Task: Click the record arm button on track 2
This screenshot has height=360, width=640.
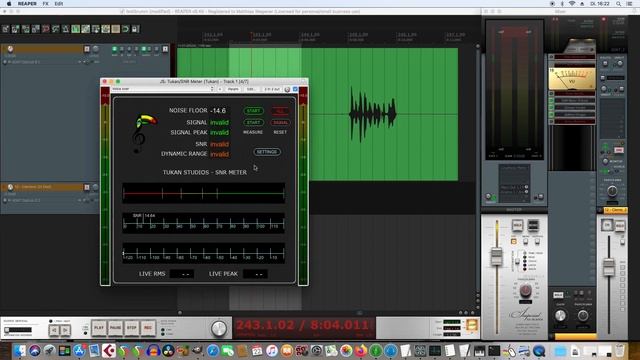Action: tap(87, 187)
